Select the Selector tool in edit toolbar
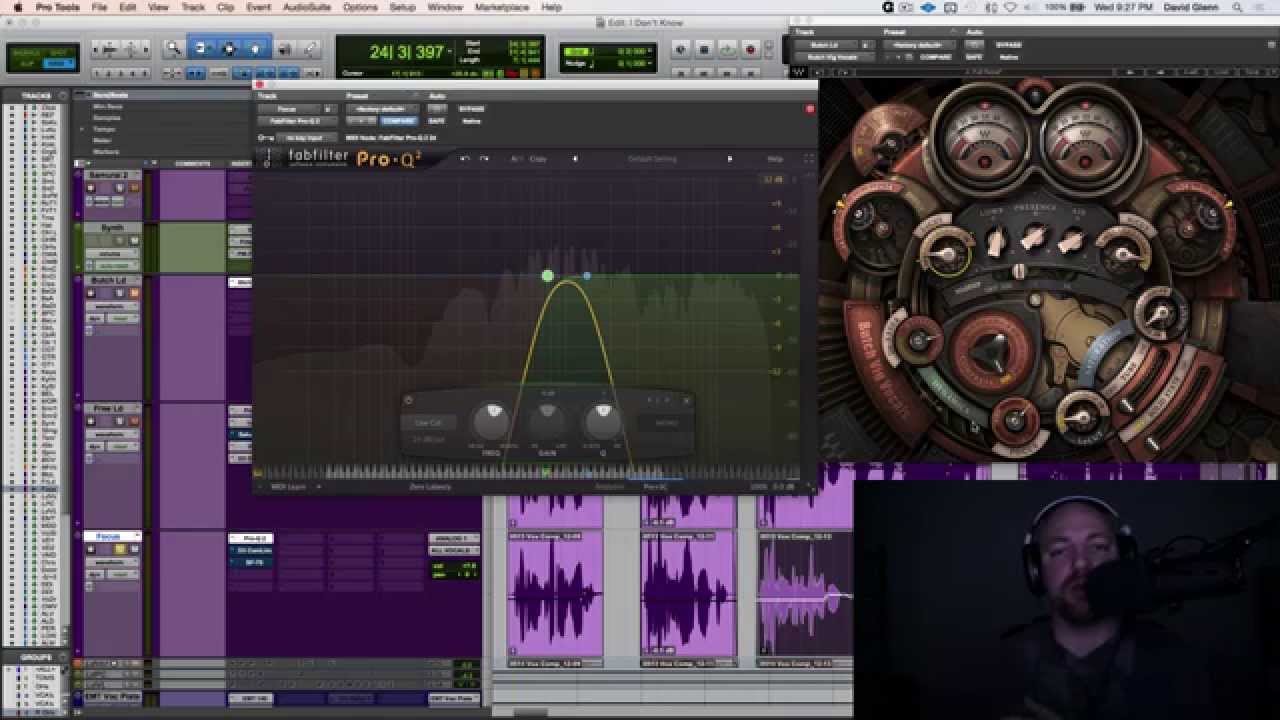This screenshot has width=1280, height=720. 229,48
